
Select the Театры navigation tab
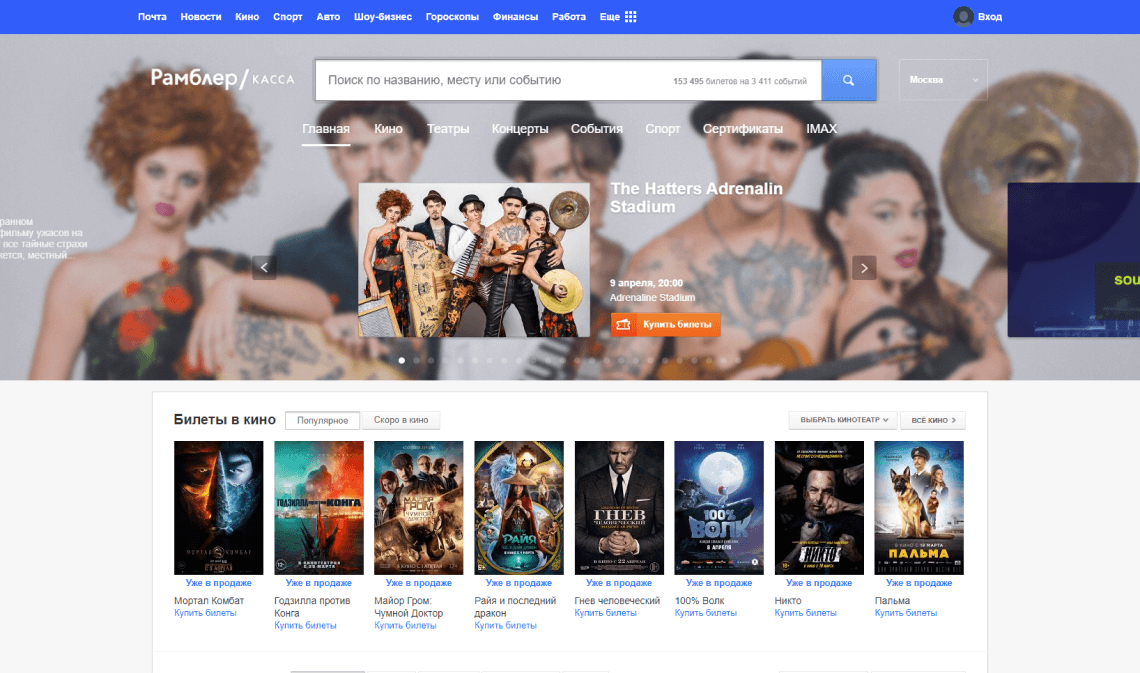[x=448, y=129]
